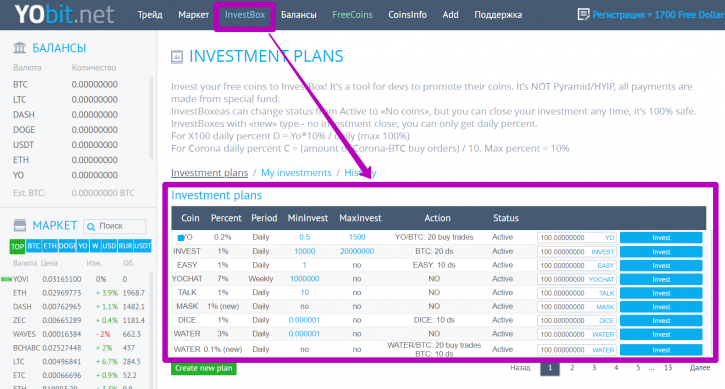Click the magnifier icon in market search

click(x=91, y=226)
